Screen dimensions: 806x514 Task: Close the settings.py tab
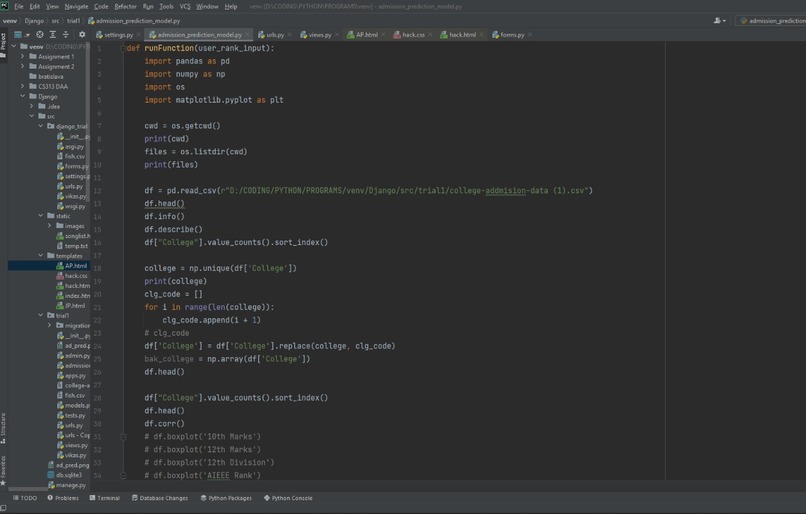point(138,35)
